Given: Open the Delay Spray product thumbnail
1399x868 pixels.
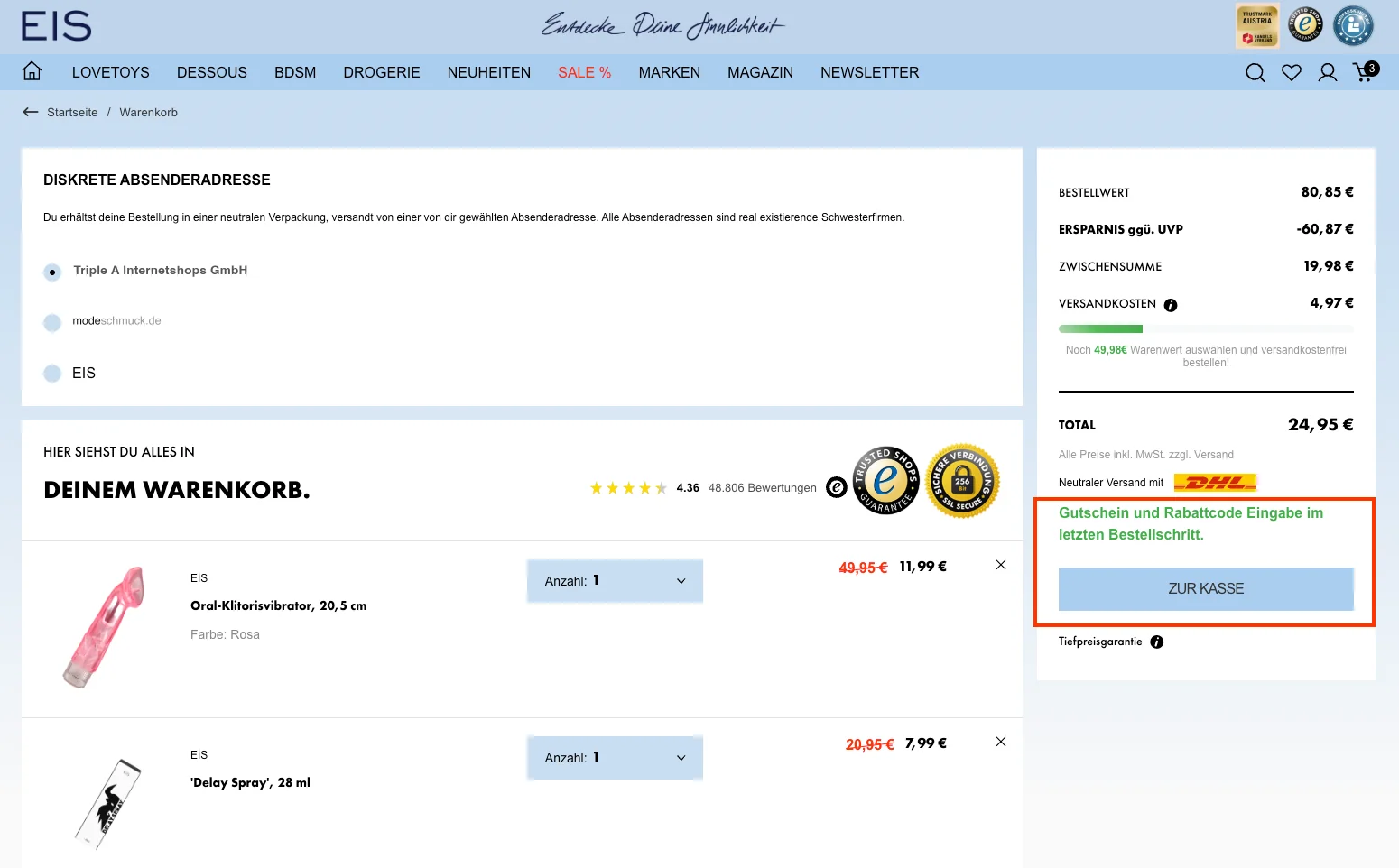Looking at the screenshot, I should [108, 803].
